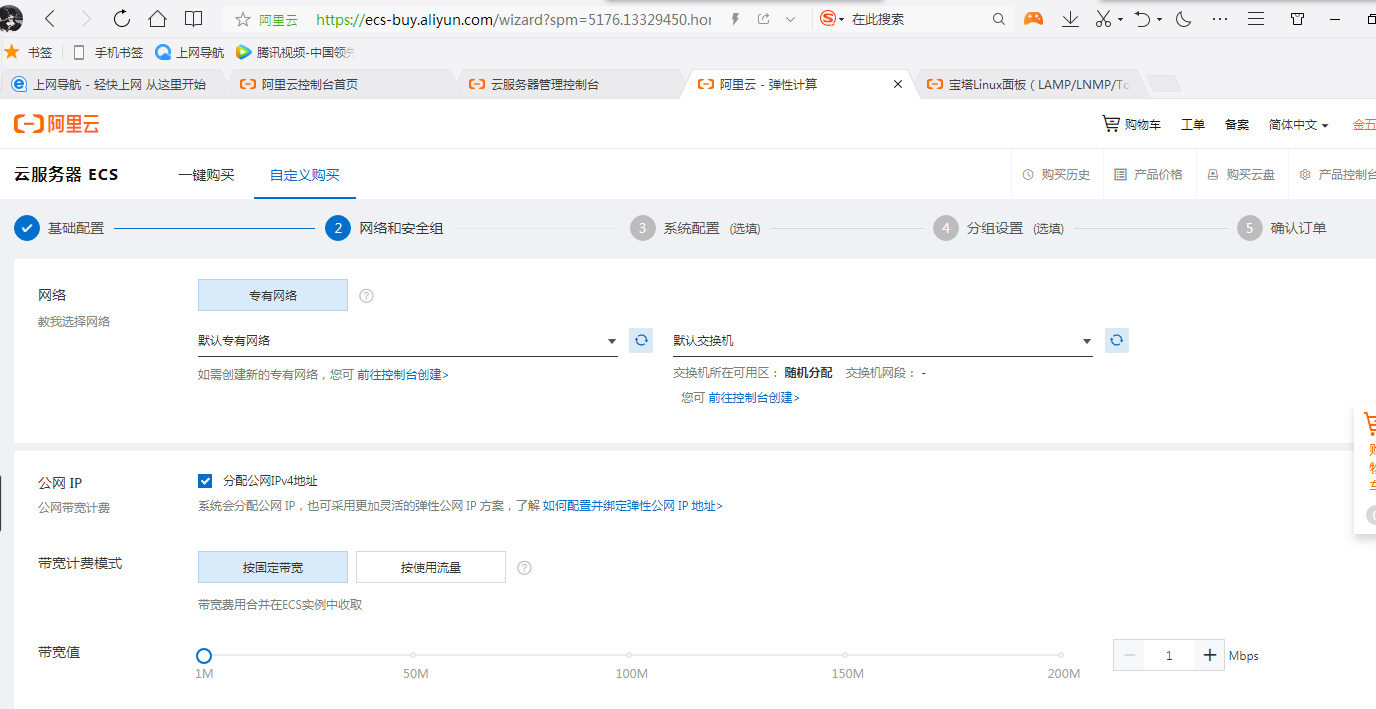
Task: Increase bandwidth with the plus button
Action: point(1210,655)
